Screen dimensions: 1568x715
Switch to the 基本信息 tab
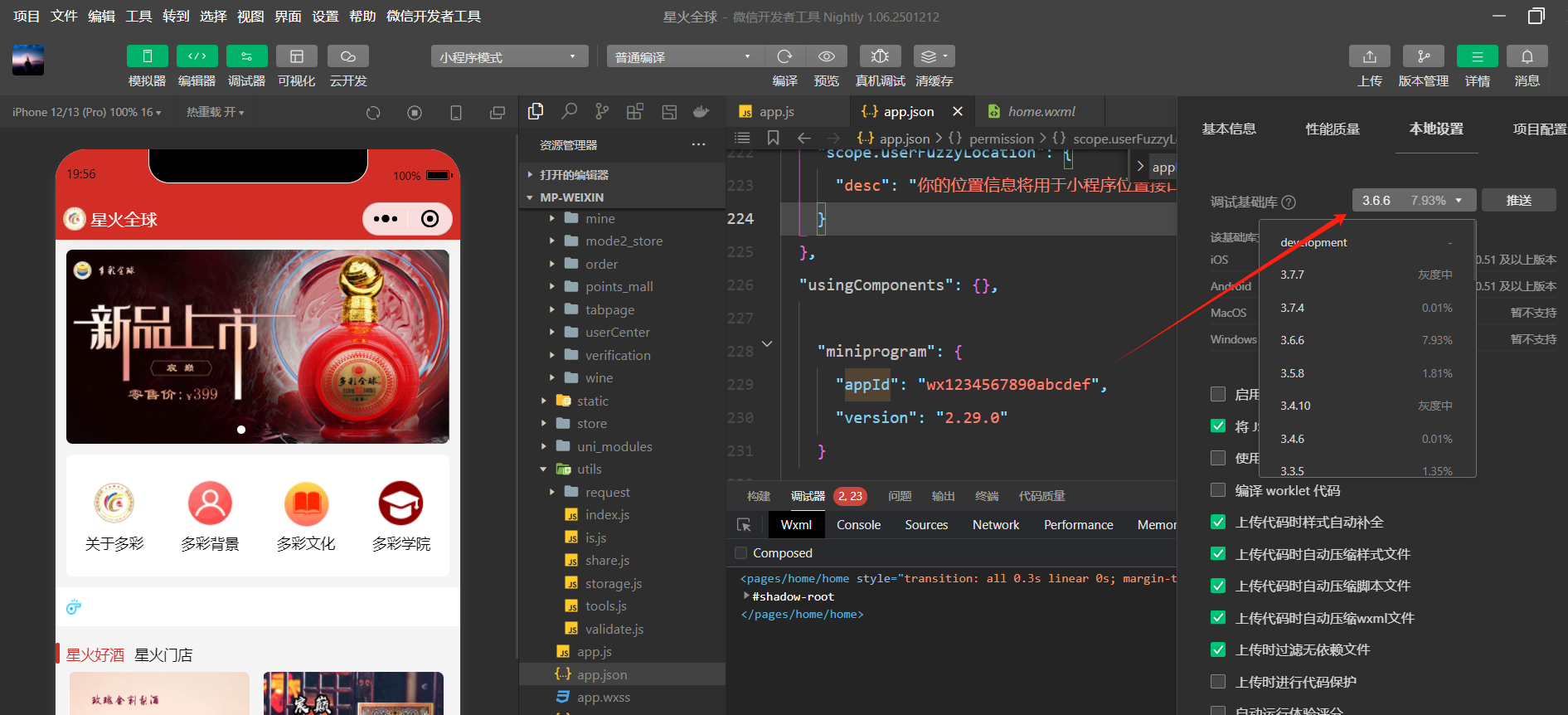coord(1229,129)
